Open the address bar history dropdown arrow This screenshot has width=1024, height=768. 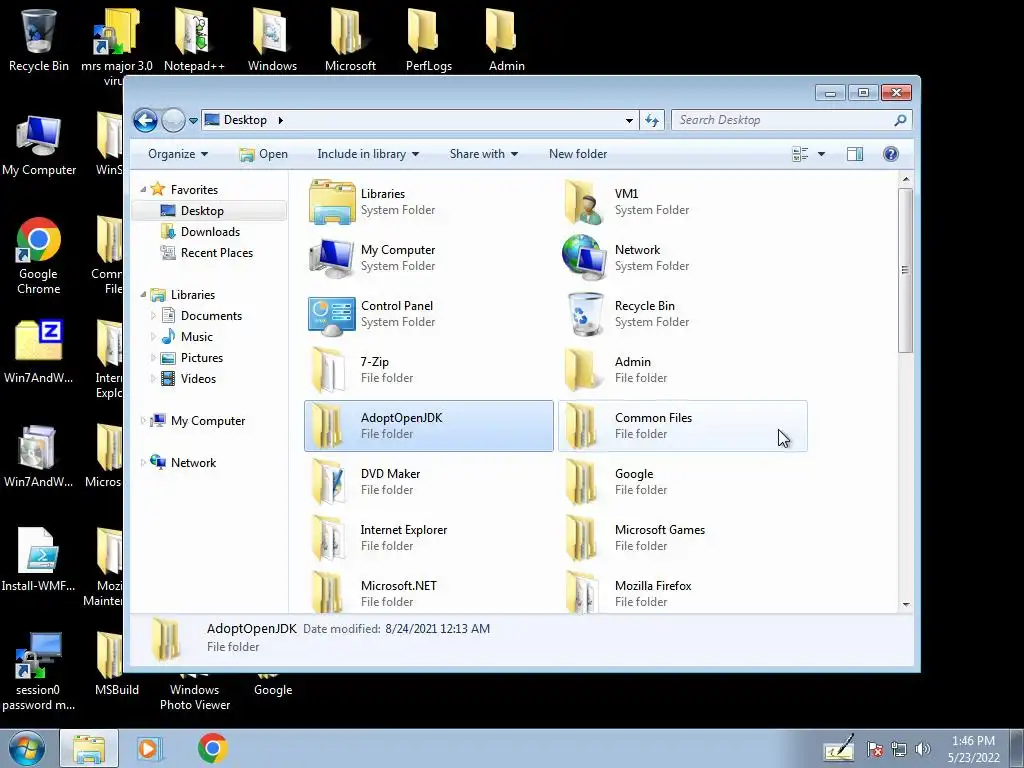tap(629, 120)
